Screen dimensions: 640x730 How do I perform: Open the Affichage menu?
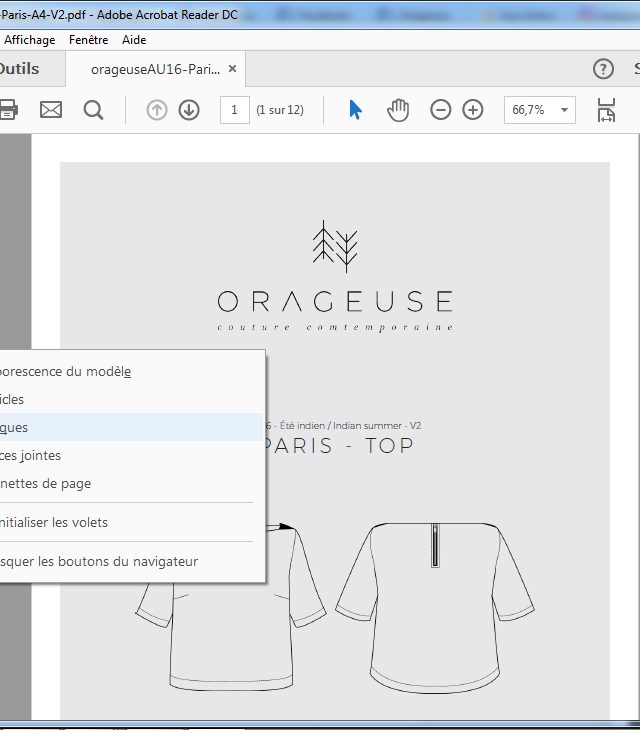(x=29, y=40)
